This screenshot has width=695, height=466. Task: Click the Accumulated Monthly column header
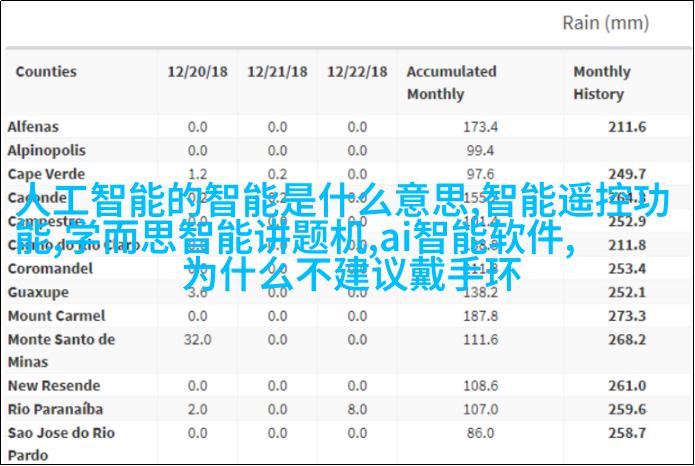451,83
